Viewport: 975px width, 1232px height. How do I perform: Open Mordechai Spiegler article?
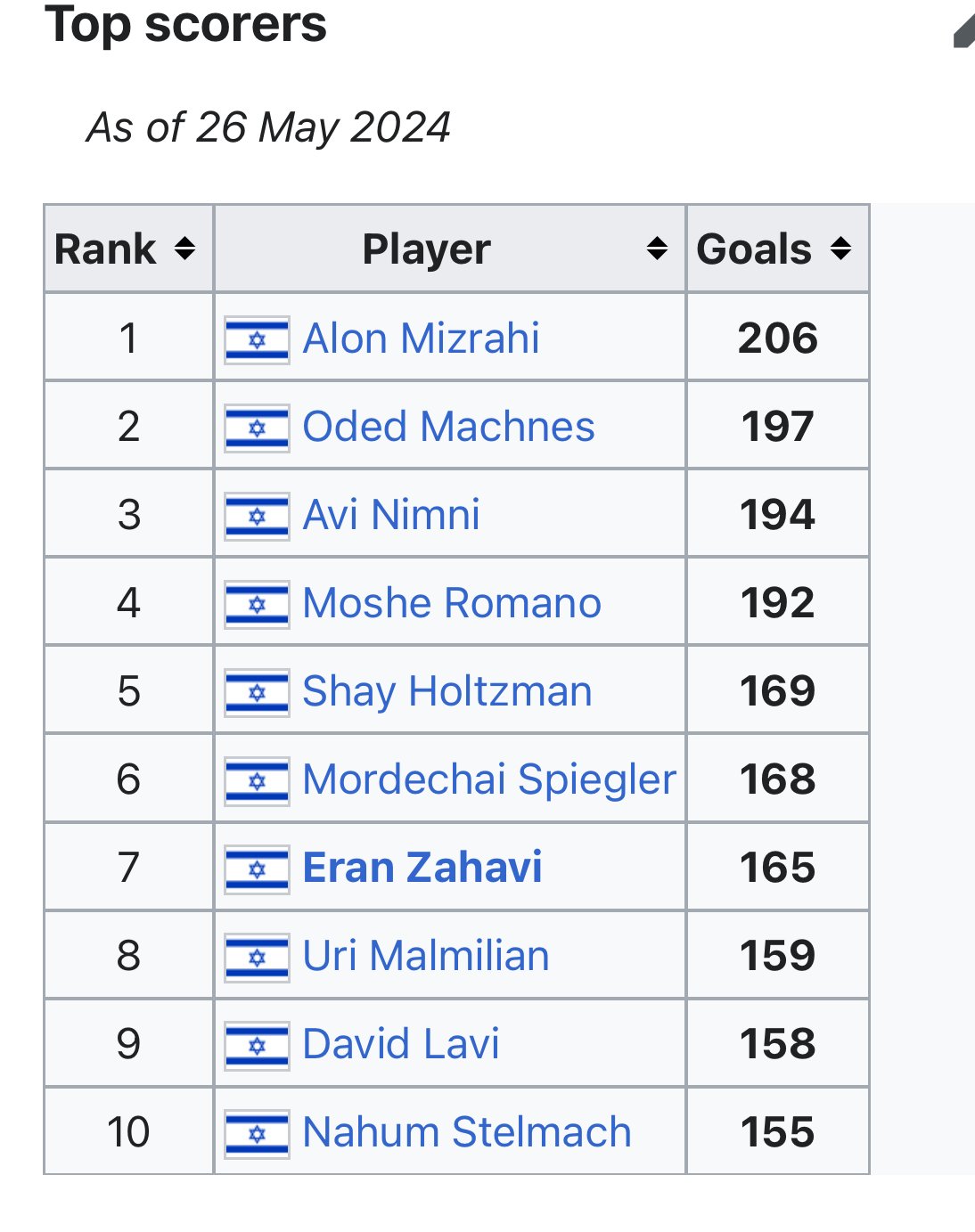(489, 779)
